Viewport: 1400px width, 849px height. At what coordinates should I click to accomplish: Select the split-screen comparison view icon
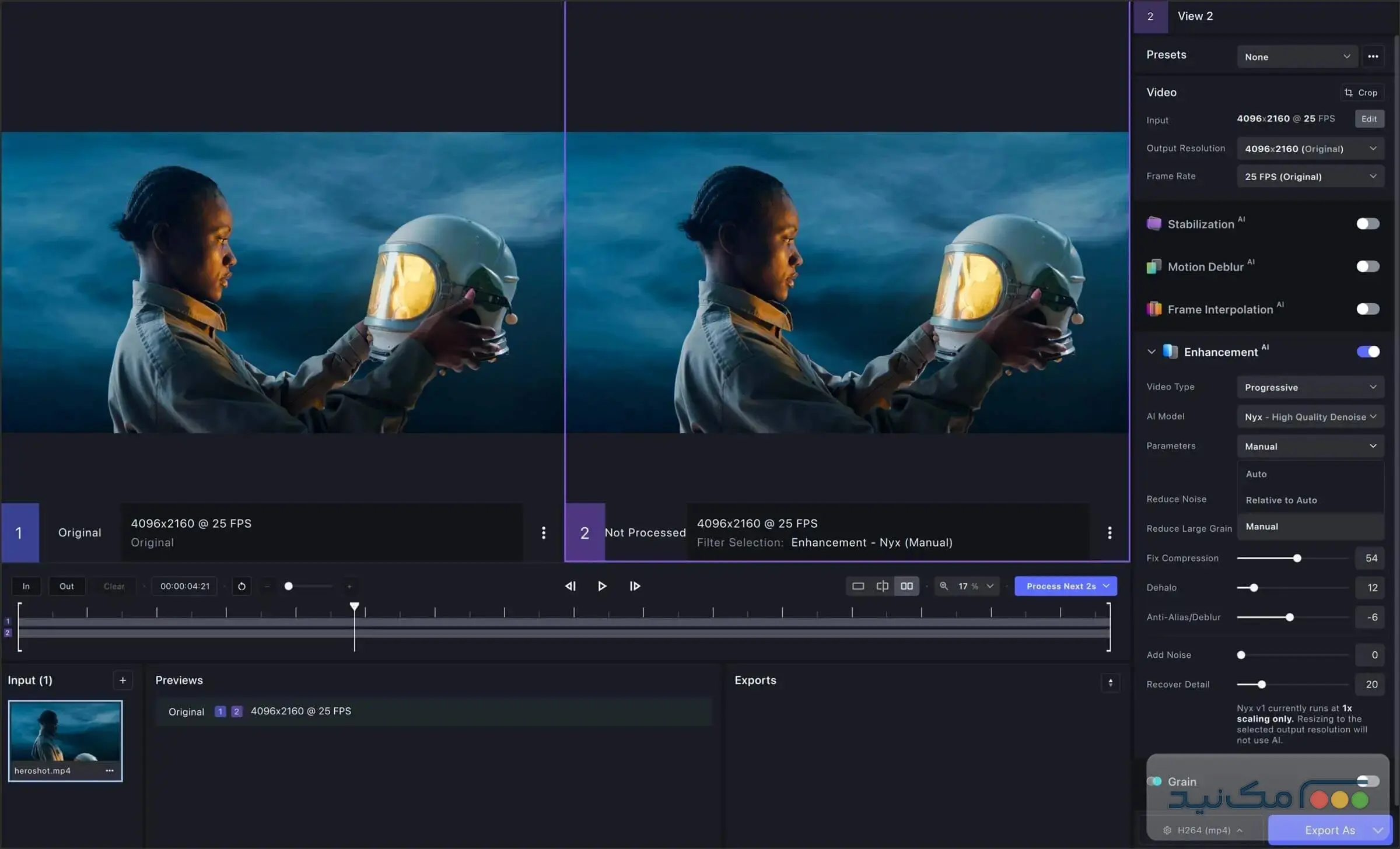click(x=882, y=586)
